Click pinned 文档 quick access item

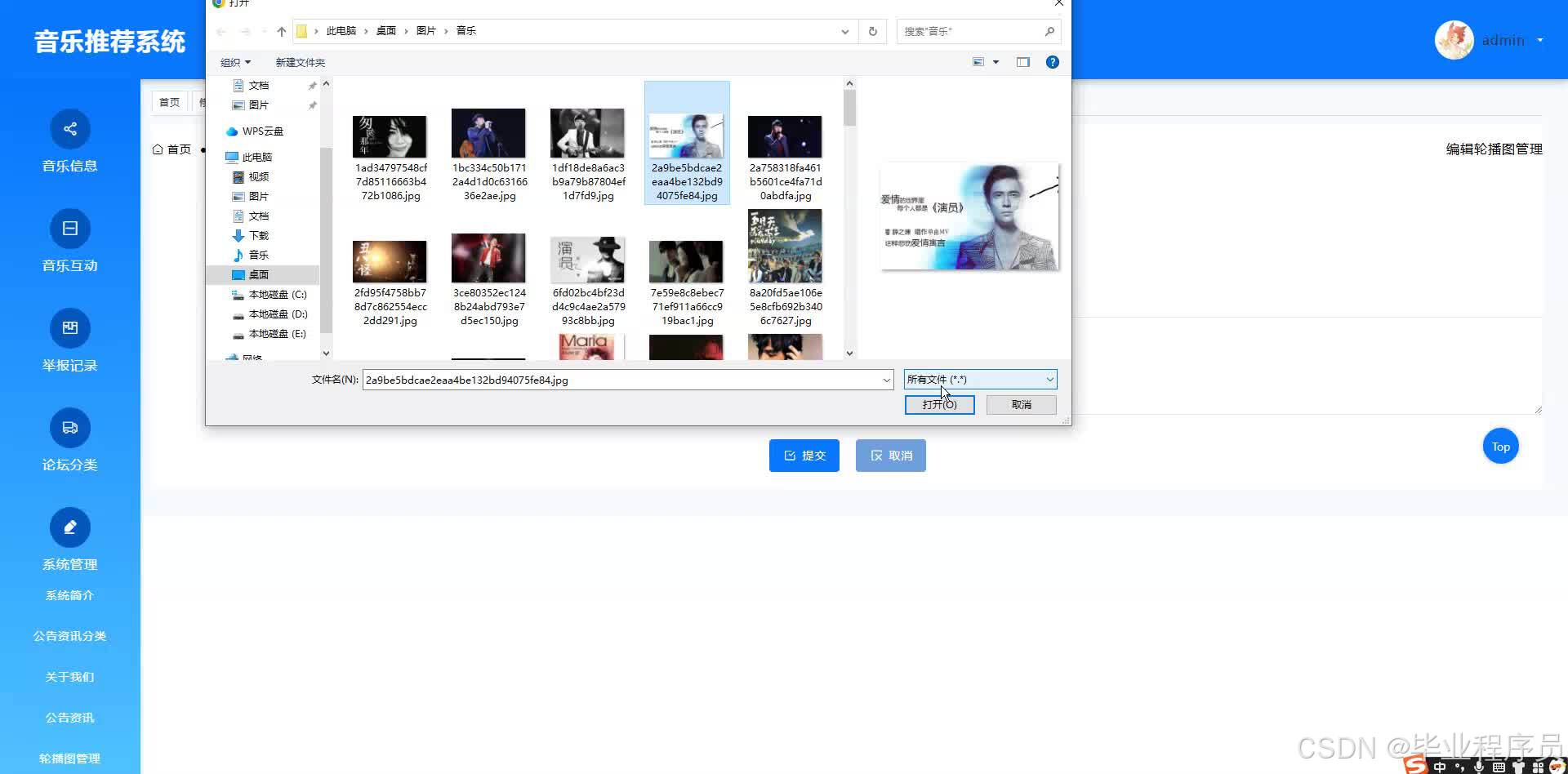point(258,86)
